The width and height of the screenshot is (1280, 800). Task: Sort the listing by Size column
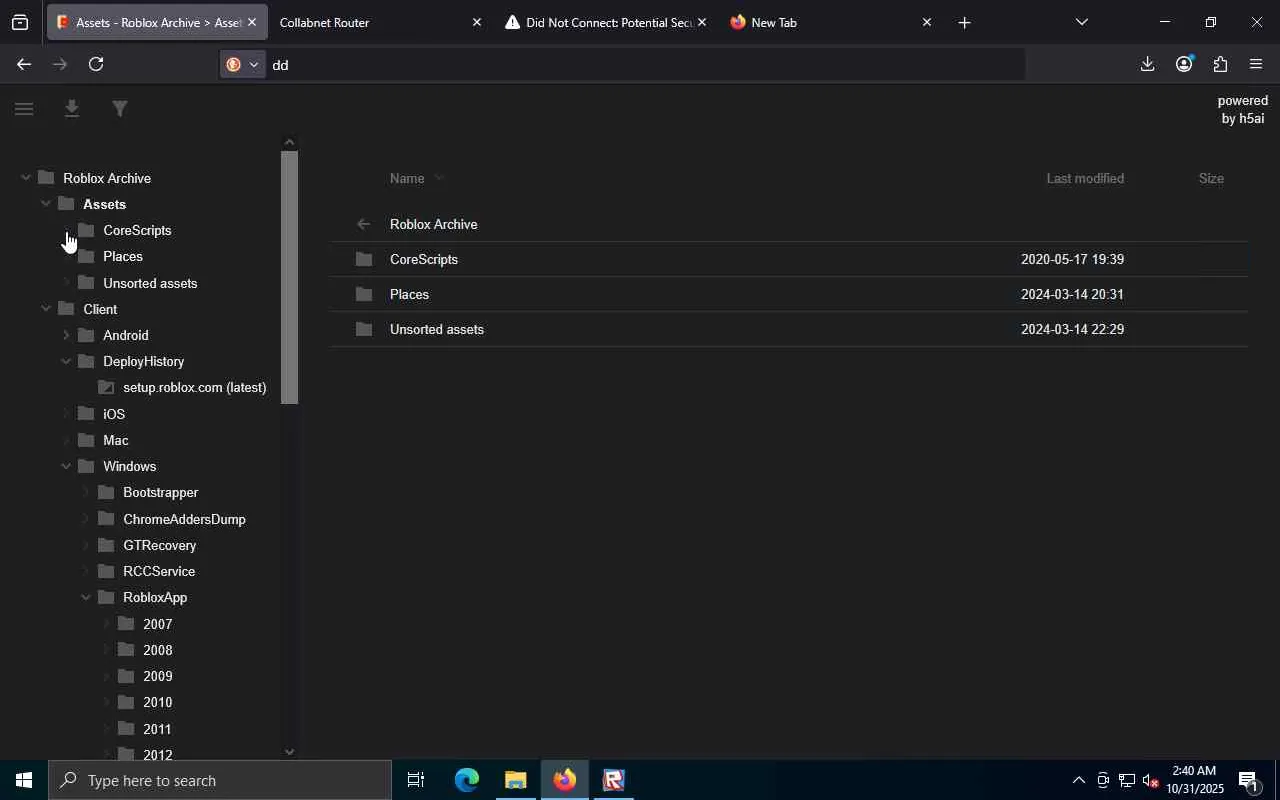point(1211,178)
